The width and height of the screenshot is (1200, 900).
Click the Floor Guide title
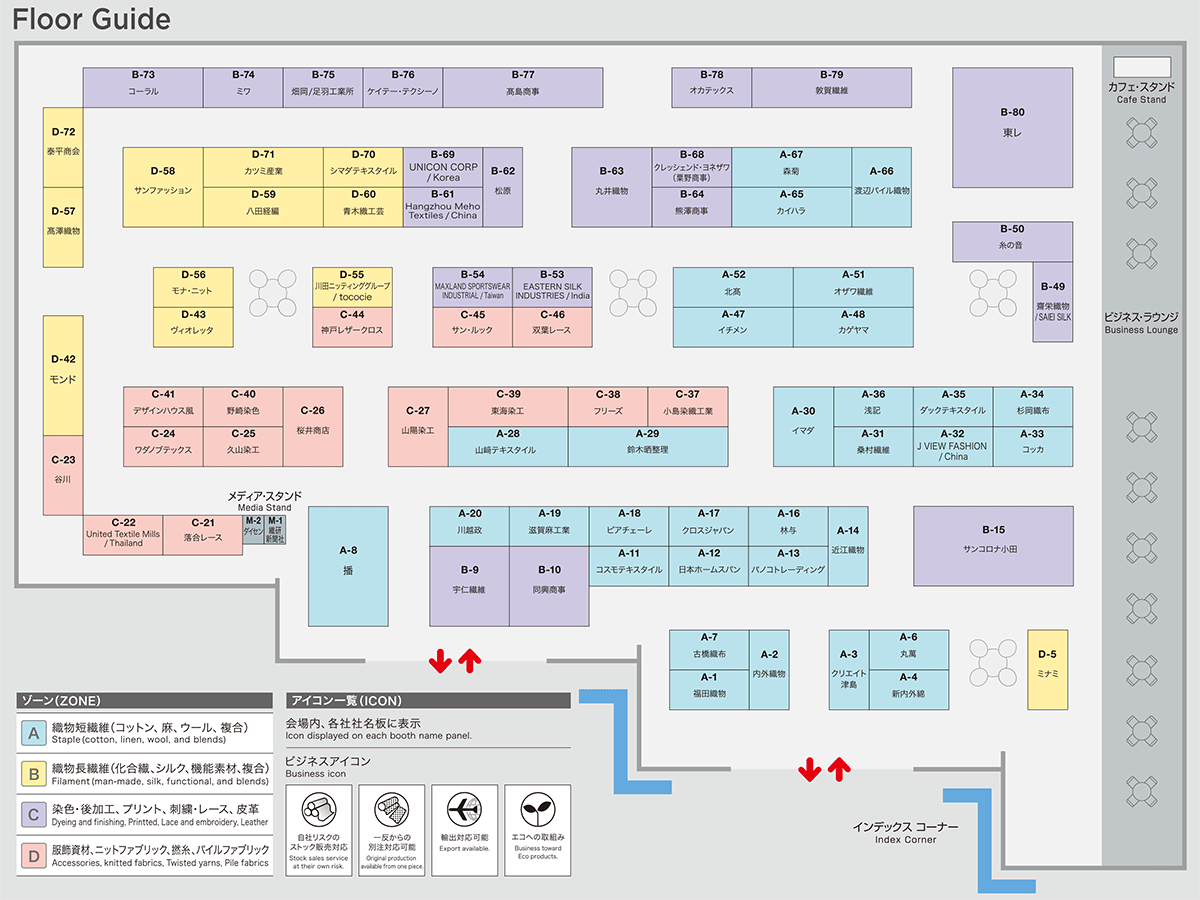click(91, 19)
